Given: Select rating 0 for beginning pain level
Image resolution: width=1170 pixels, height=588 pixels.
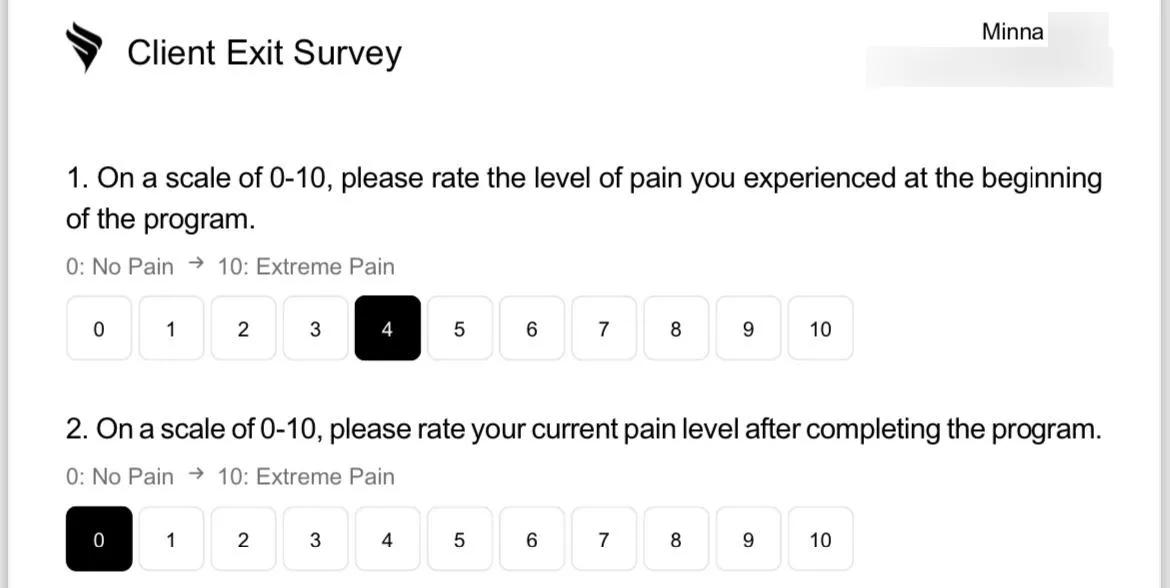Looking at the screenshot, I should click(98, 328).
